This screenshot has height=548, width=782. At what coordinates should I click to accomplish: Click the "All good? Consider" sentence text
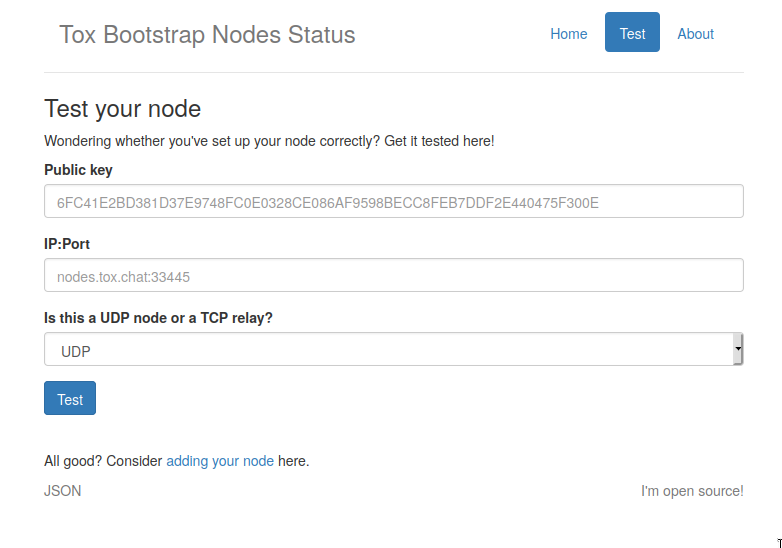[103, 461]
